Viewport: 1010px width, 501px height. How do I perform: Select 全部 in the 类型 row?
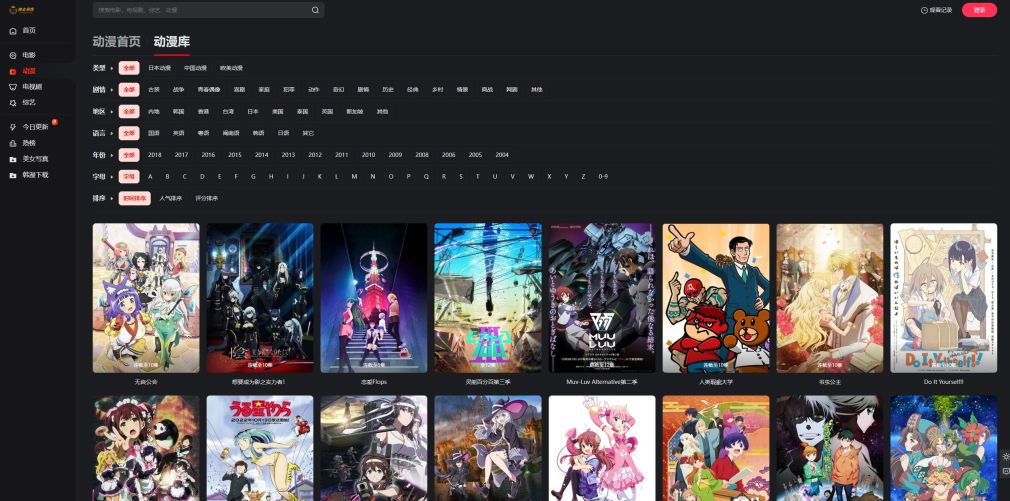[x=129, y=68]
